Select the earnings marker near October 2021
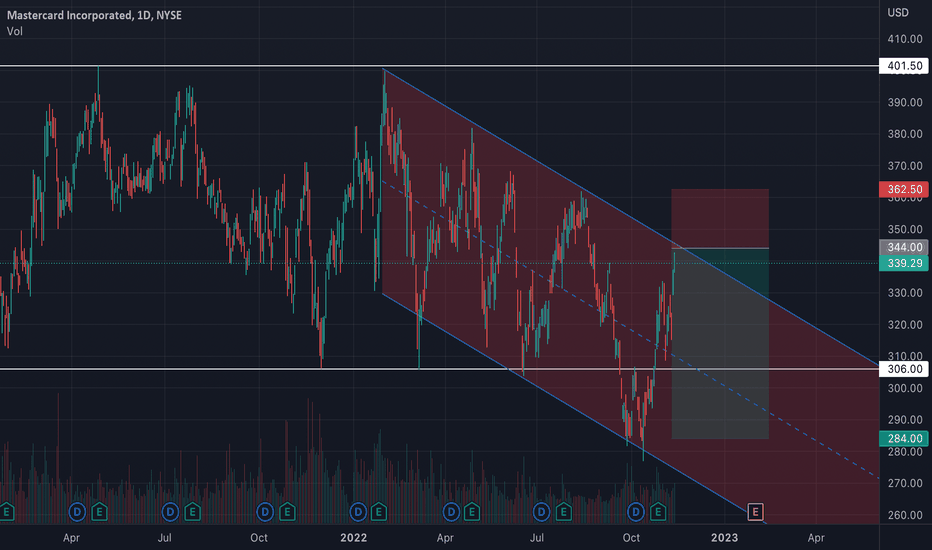Viewport: 932px width, 550px height. pyautogui.click(x=287, y=511)
